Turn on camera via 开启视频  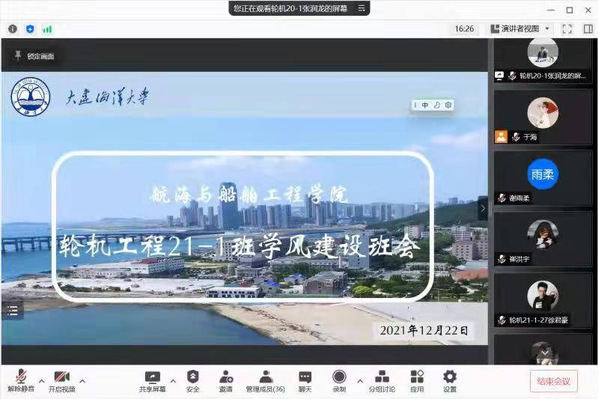[62, 381]
